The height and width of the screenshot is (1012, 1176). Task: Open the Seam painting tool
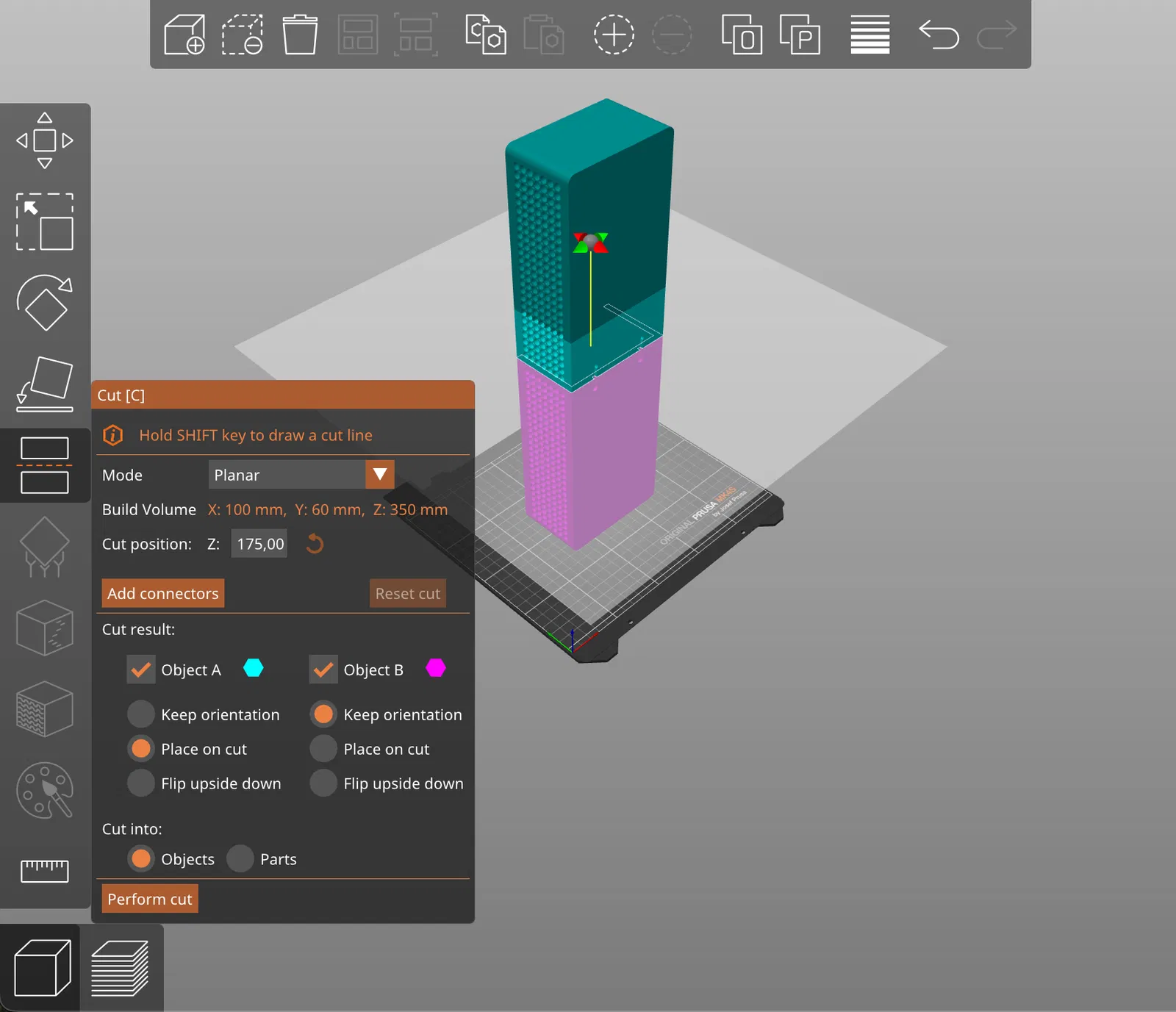click(x=45, y=628)
